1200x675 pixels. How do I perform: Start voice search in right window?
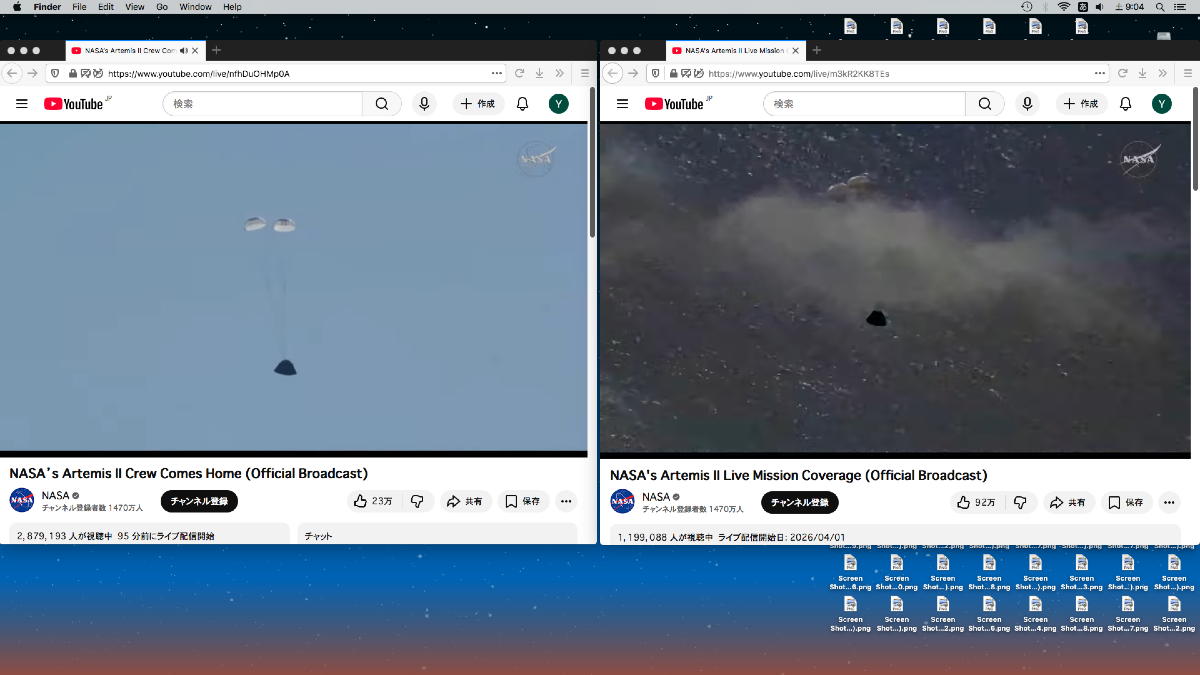tap(1027, 104)
